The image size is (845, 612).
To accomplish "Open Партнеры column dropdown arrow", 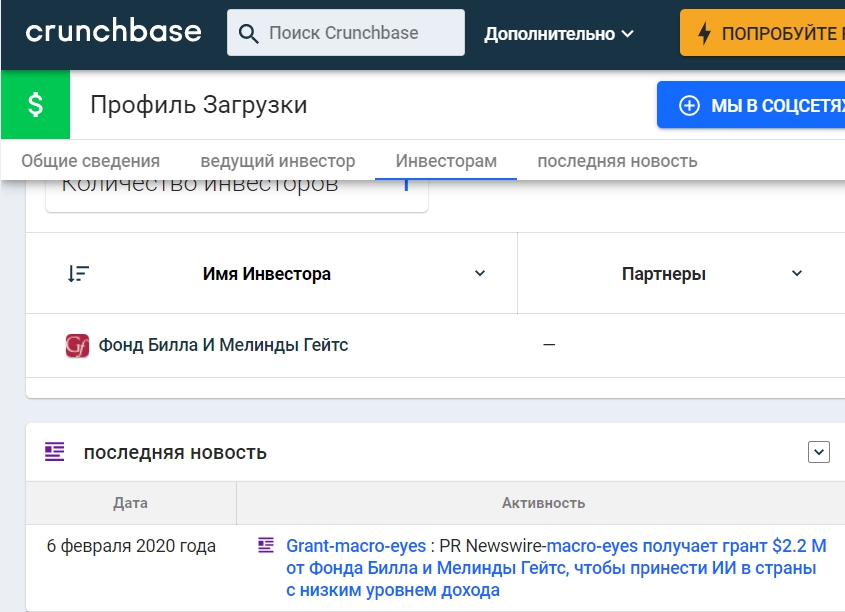I will (x=796, y=273).
